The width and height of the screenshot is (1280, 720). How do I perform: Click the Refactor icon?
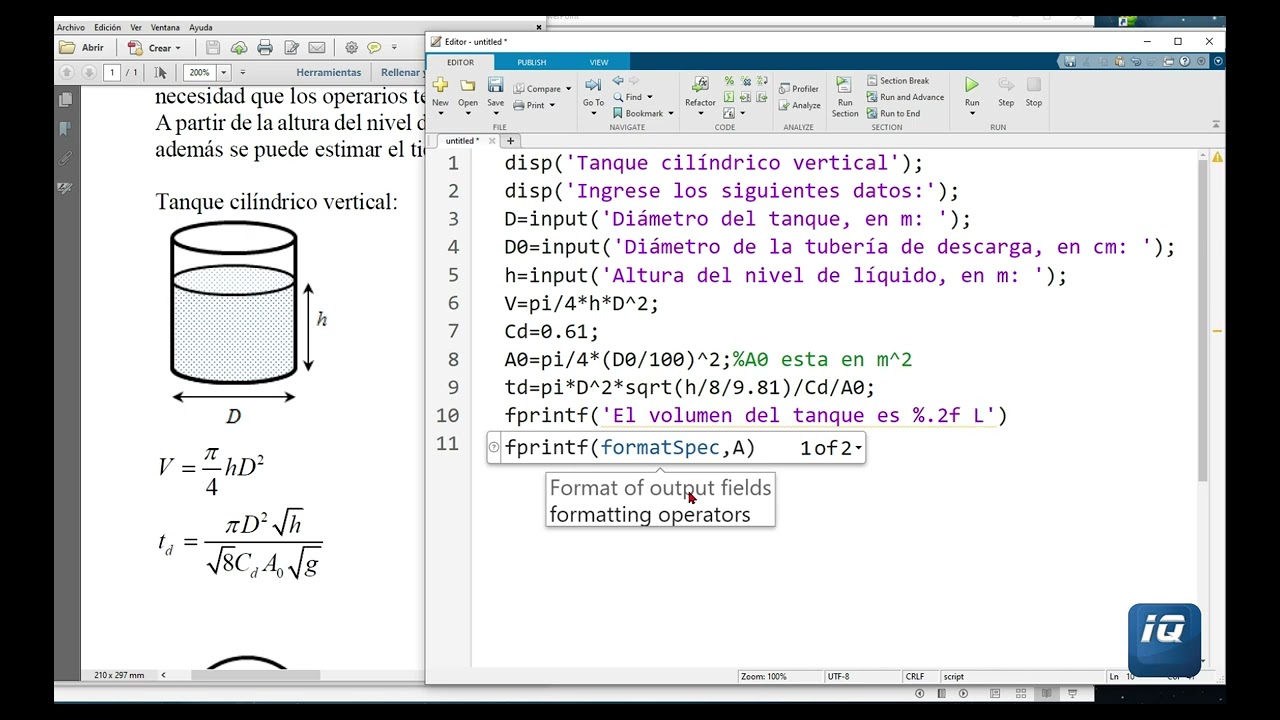click(x=700, y=85)
